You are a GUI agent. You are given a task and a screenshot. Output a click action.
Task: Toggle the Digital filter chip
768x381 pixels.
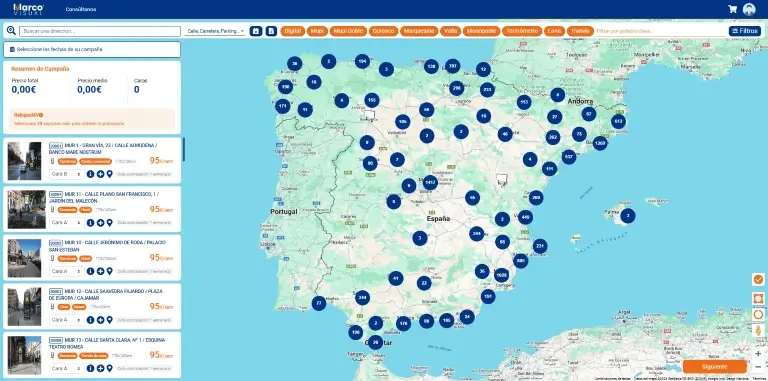(x=292, y=31)
